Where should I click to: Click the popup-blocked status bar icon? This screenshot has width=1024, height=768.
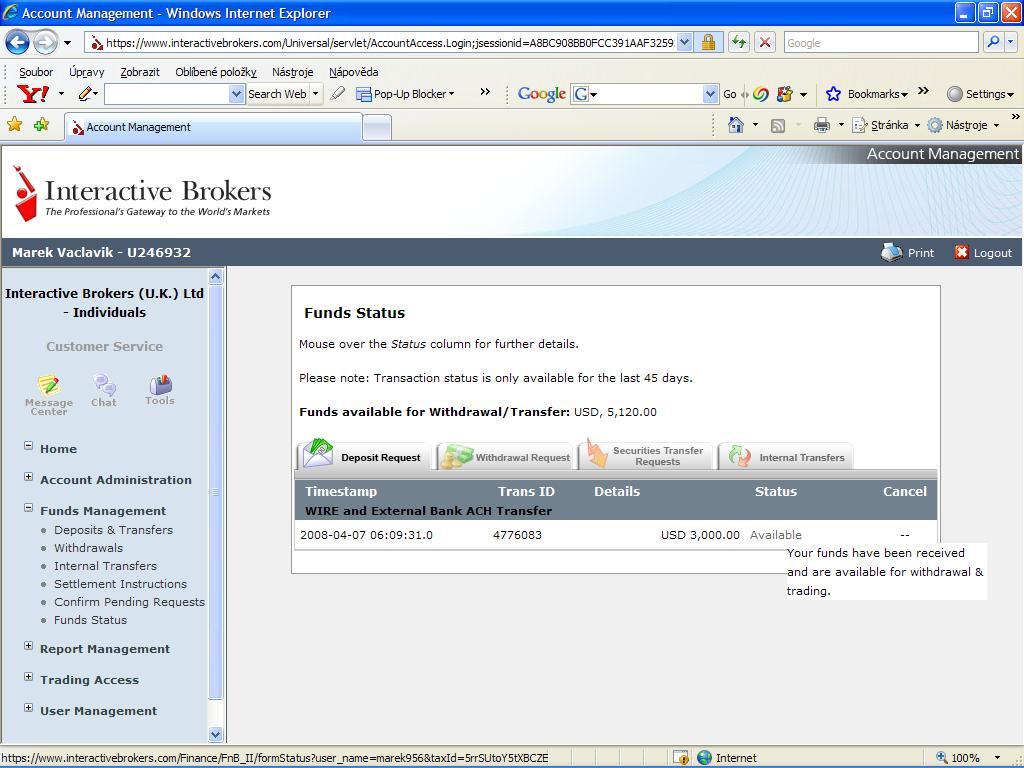pyautogui.click(x=681, y=758)
